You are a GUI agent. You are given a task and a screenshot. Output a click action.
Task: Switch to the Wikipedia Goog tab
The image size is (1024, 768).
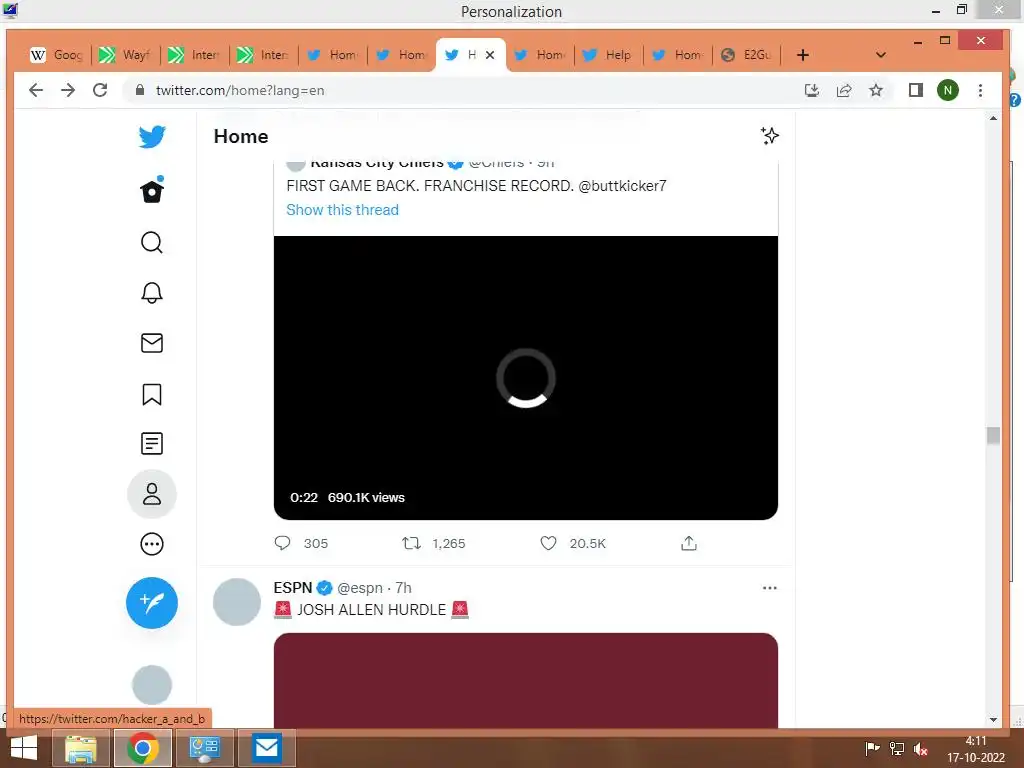[57, 55]
